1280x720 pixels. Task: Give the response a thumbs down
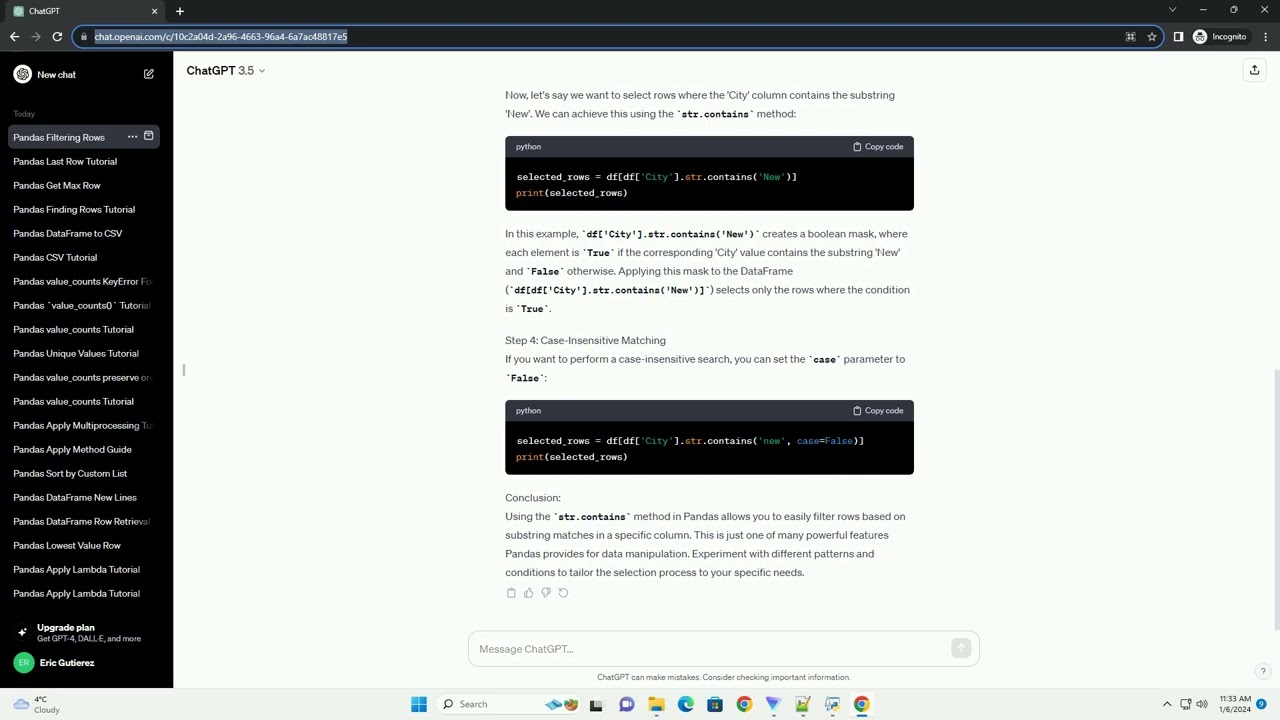pos(545,593)
